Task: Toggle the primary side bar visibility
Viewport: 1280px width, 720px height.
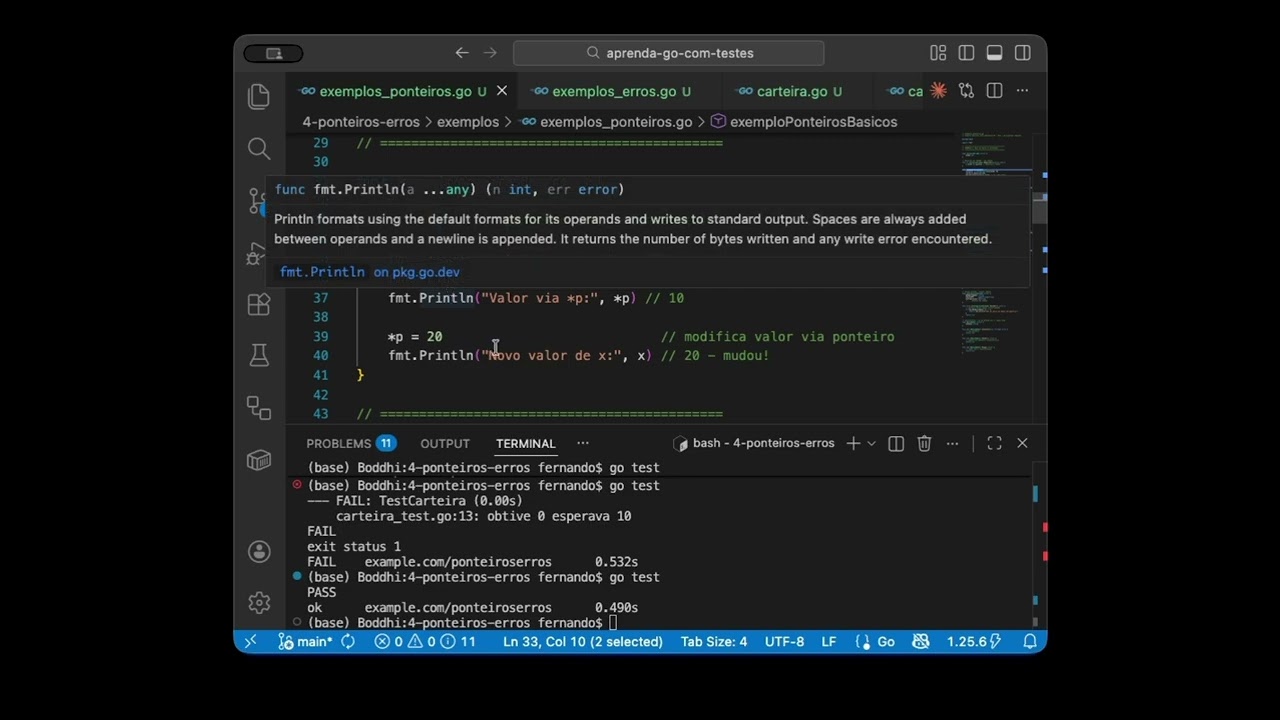Action: [966, 53]
